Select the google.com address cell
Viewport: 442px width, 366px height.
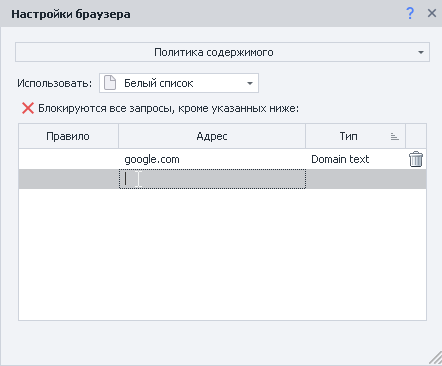tap(212, 159)
